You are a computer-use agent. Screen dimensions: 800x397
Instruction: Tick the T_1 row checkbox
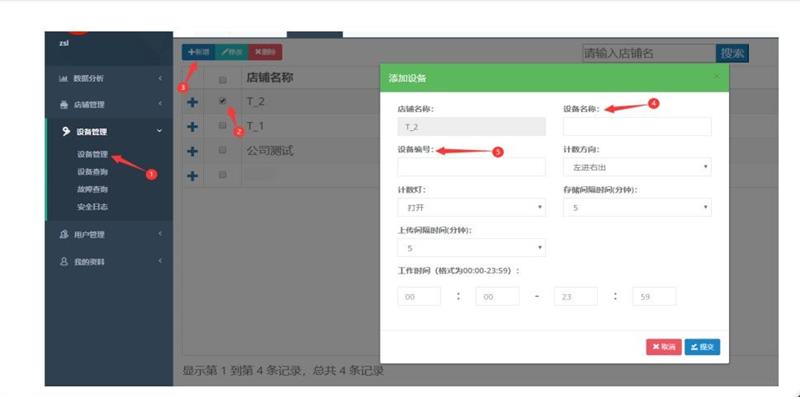222,126
